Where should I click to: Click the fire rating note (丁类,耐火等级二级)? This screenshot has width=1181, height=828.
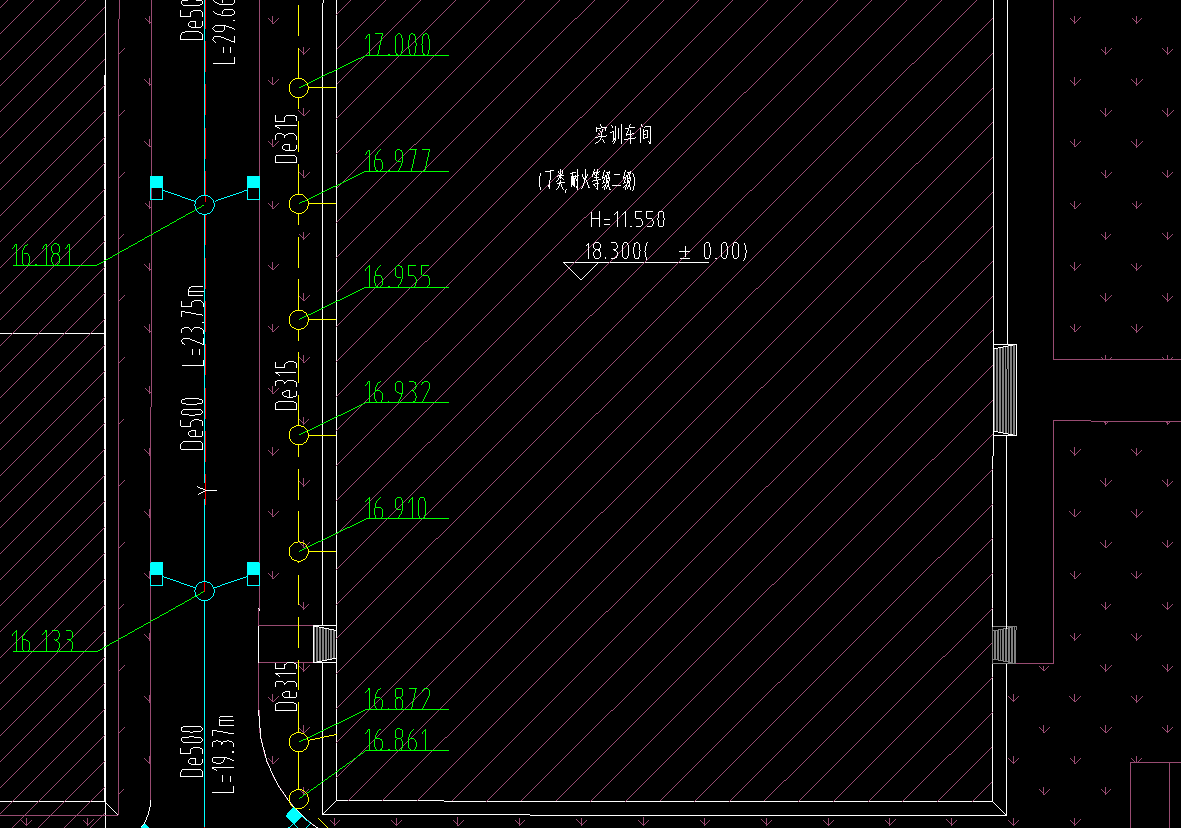587,180
